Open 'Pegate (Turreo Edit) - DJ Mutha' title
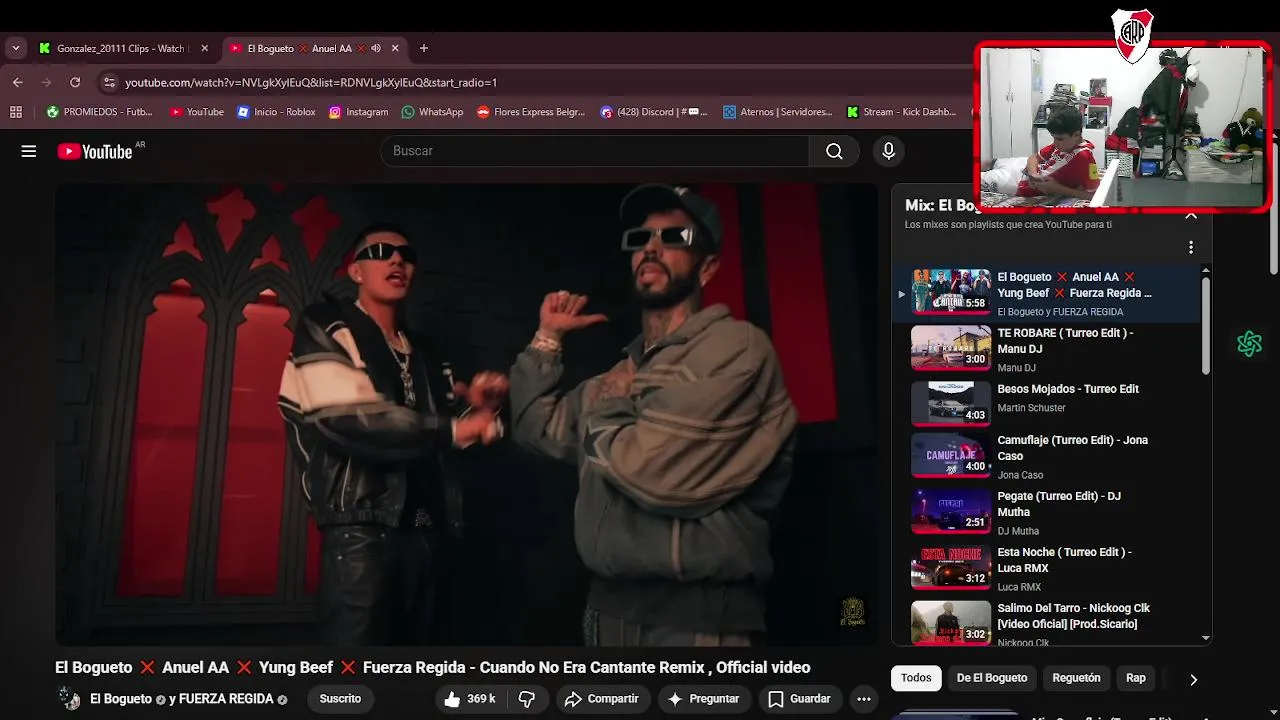Image resolution: width=1280 pixels, height=720 pixels. (1059, 504)
